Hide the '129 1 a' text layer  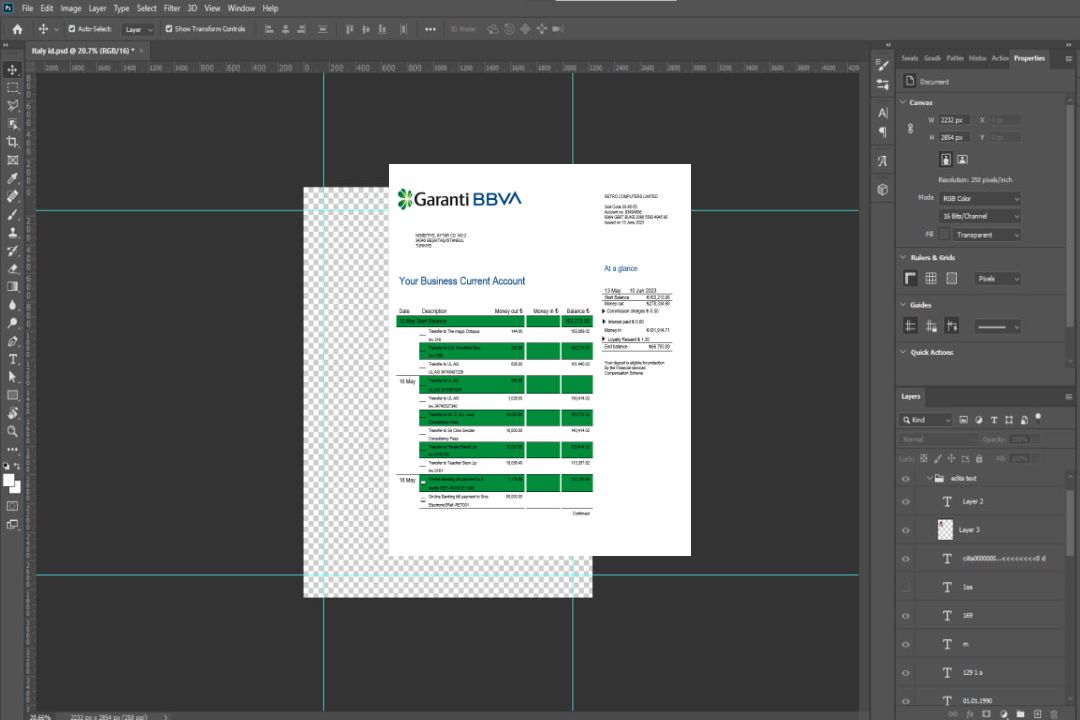pos(906,673)
